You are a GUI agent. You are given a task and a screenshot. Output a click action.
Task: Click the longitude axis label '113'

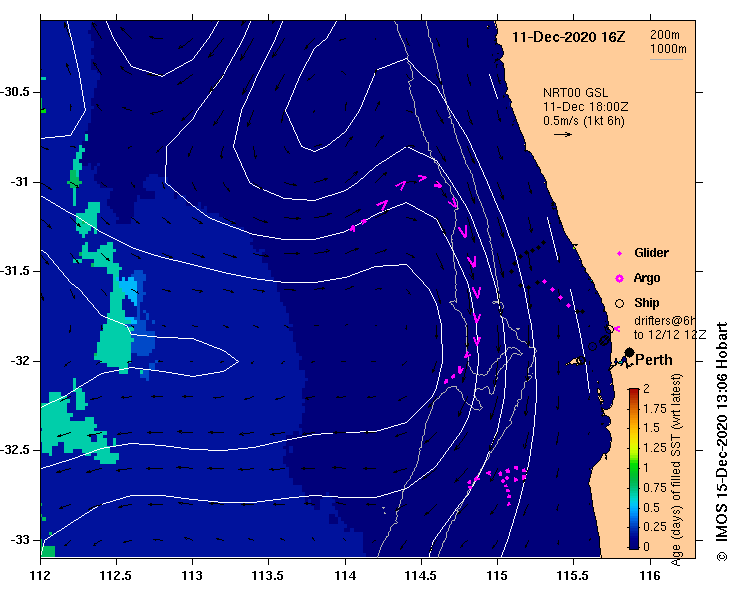(x=192, y=575)
